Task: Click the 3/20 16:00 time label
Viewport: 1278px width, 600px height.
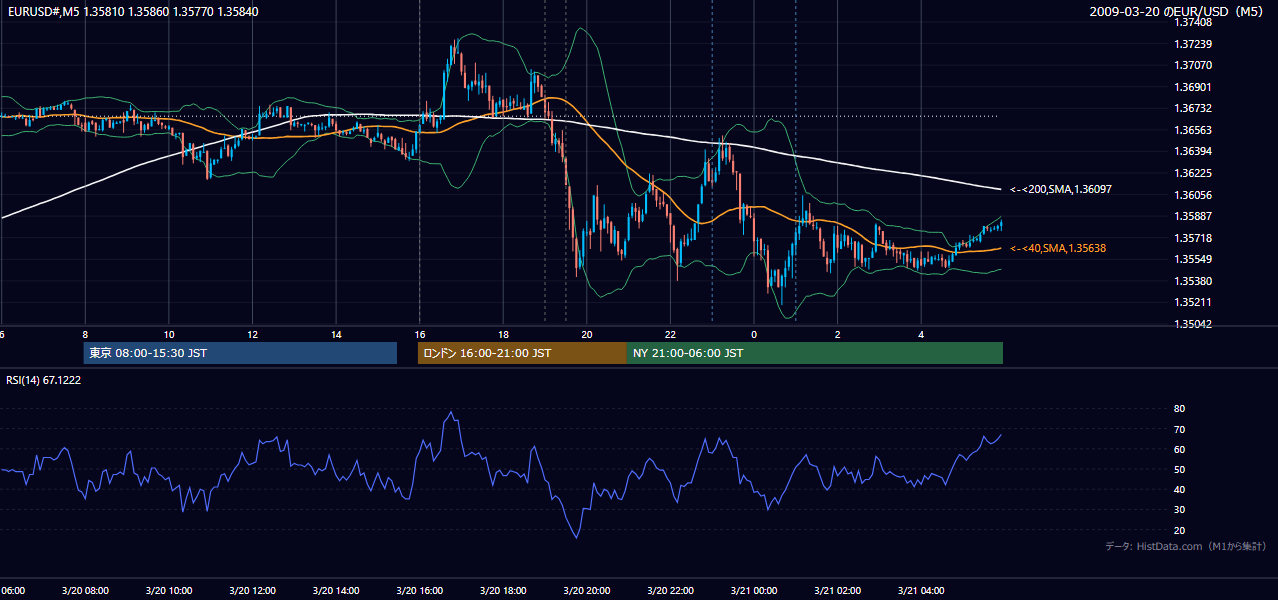Action: (x=420, y=591)
